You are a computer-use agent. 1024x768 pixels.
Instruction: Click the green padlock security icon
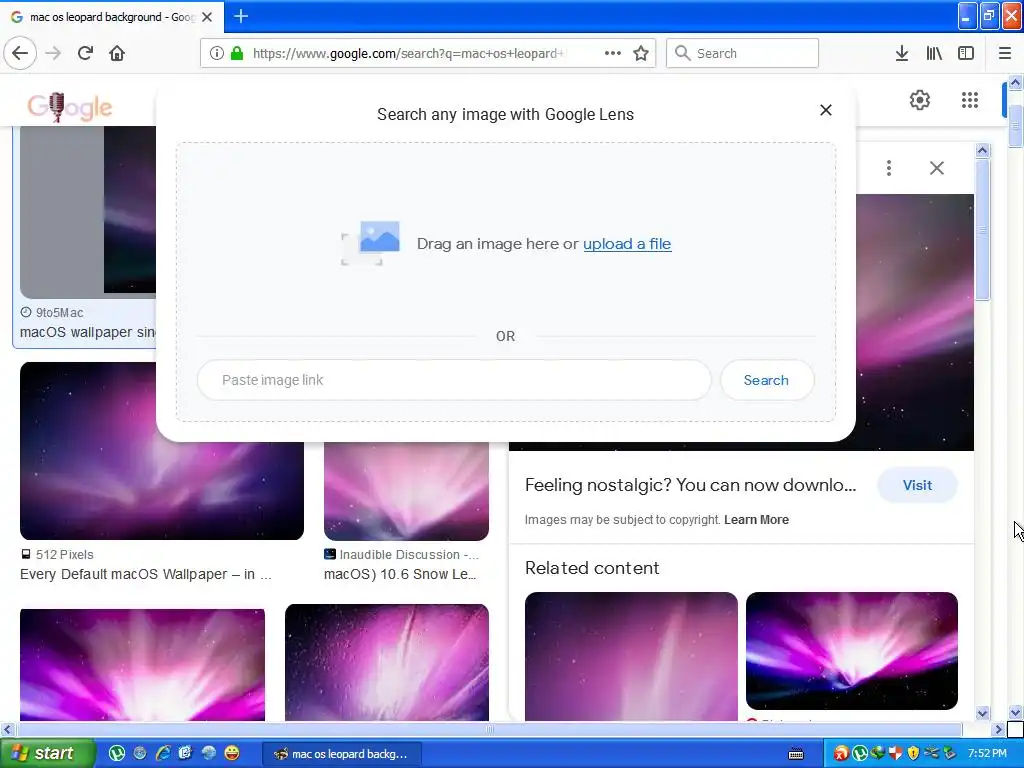point(237,54)
